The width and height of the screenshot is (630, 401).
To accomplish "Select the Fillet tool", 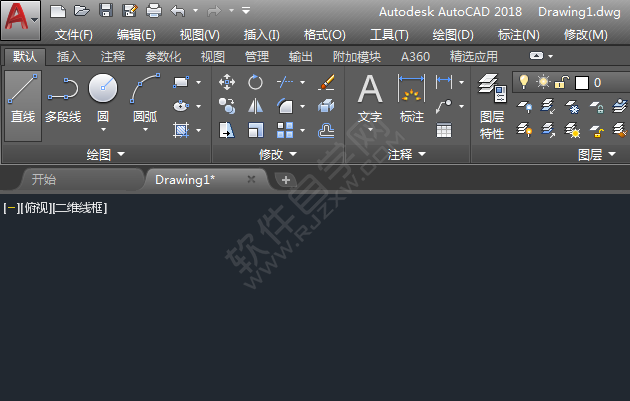I will (285, 106).
